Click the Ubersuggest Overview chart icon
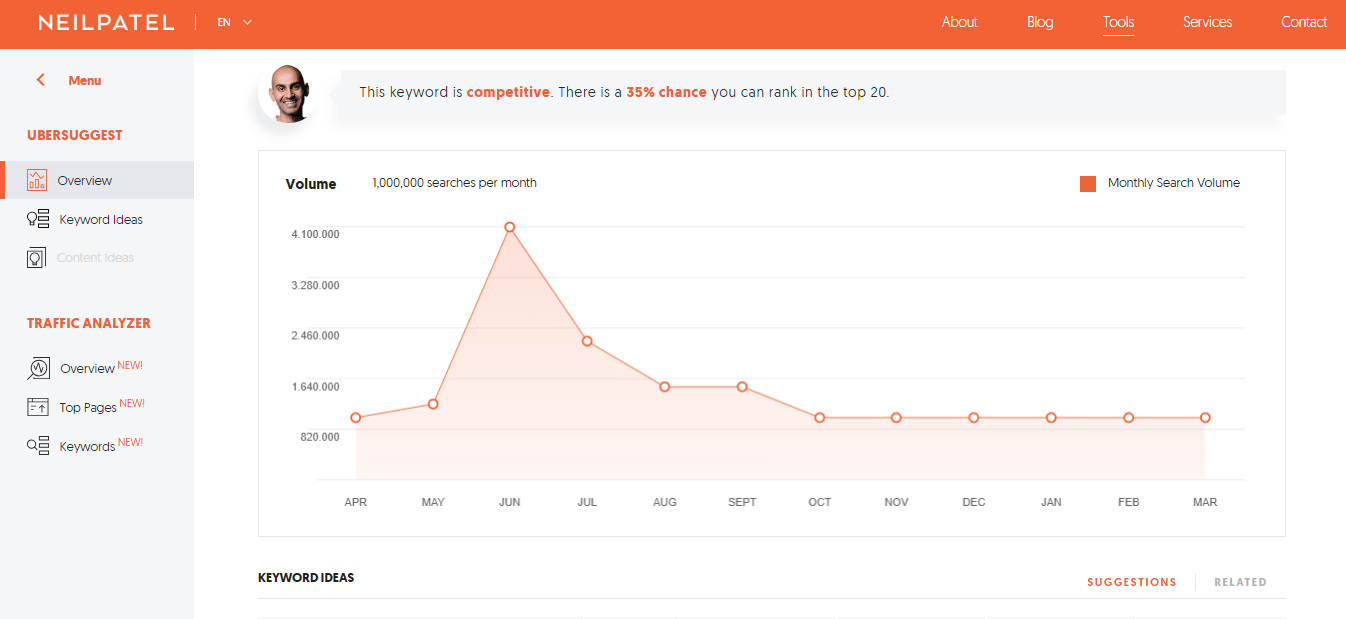 click(37, 180)
